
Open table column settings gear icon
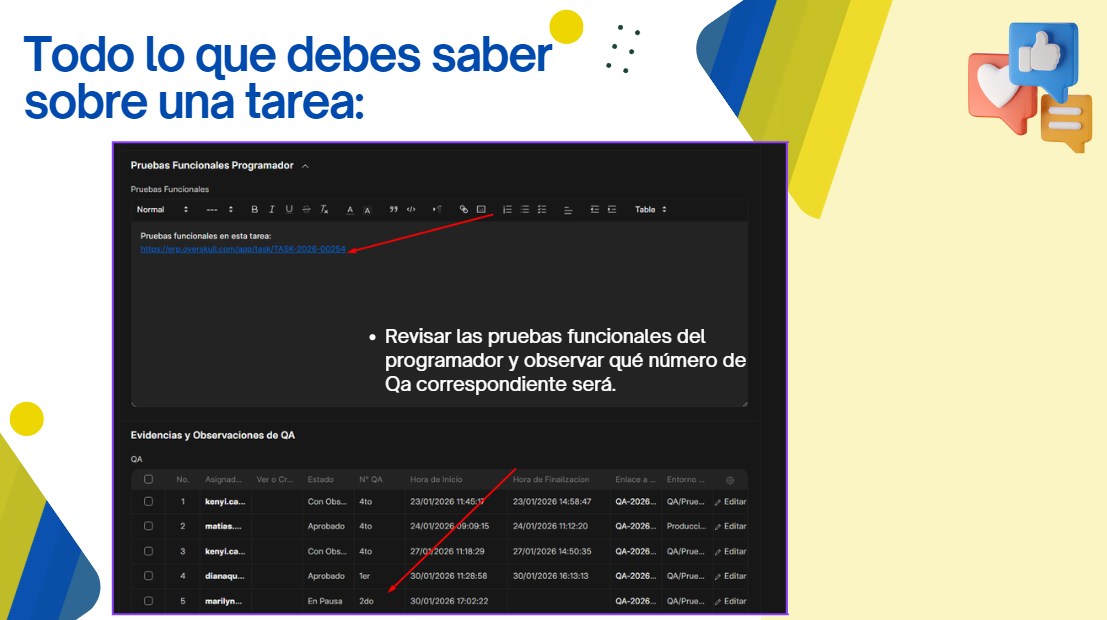click(730, 480)
